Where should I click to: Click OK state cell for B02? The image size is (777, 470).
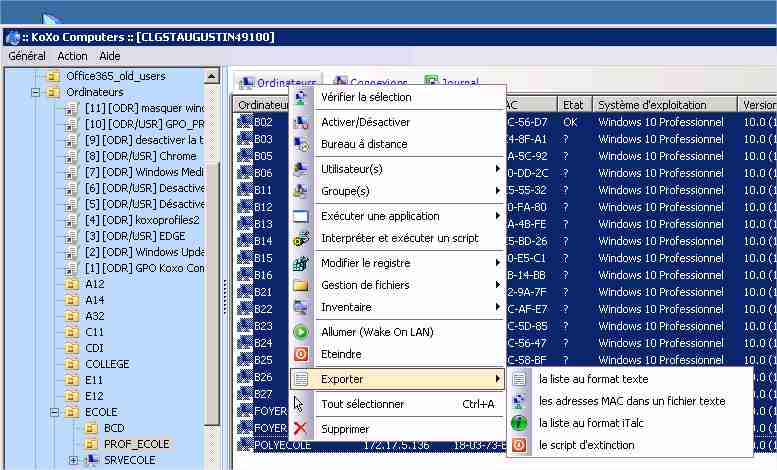tap(570, 122)
